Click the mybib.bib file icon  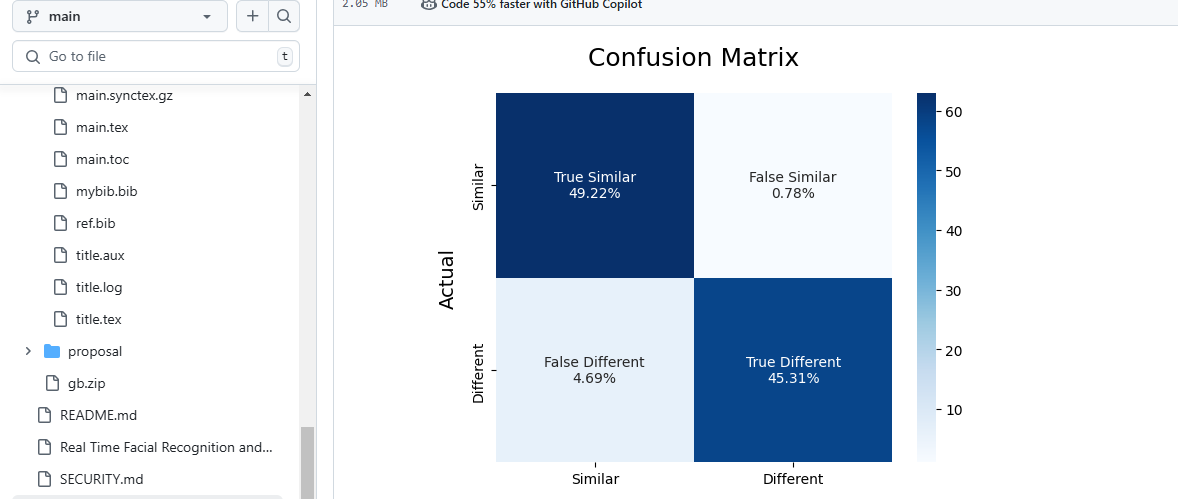coord(60,192)
